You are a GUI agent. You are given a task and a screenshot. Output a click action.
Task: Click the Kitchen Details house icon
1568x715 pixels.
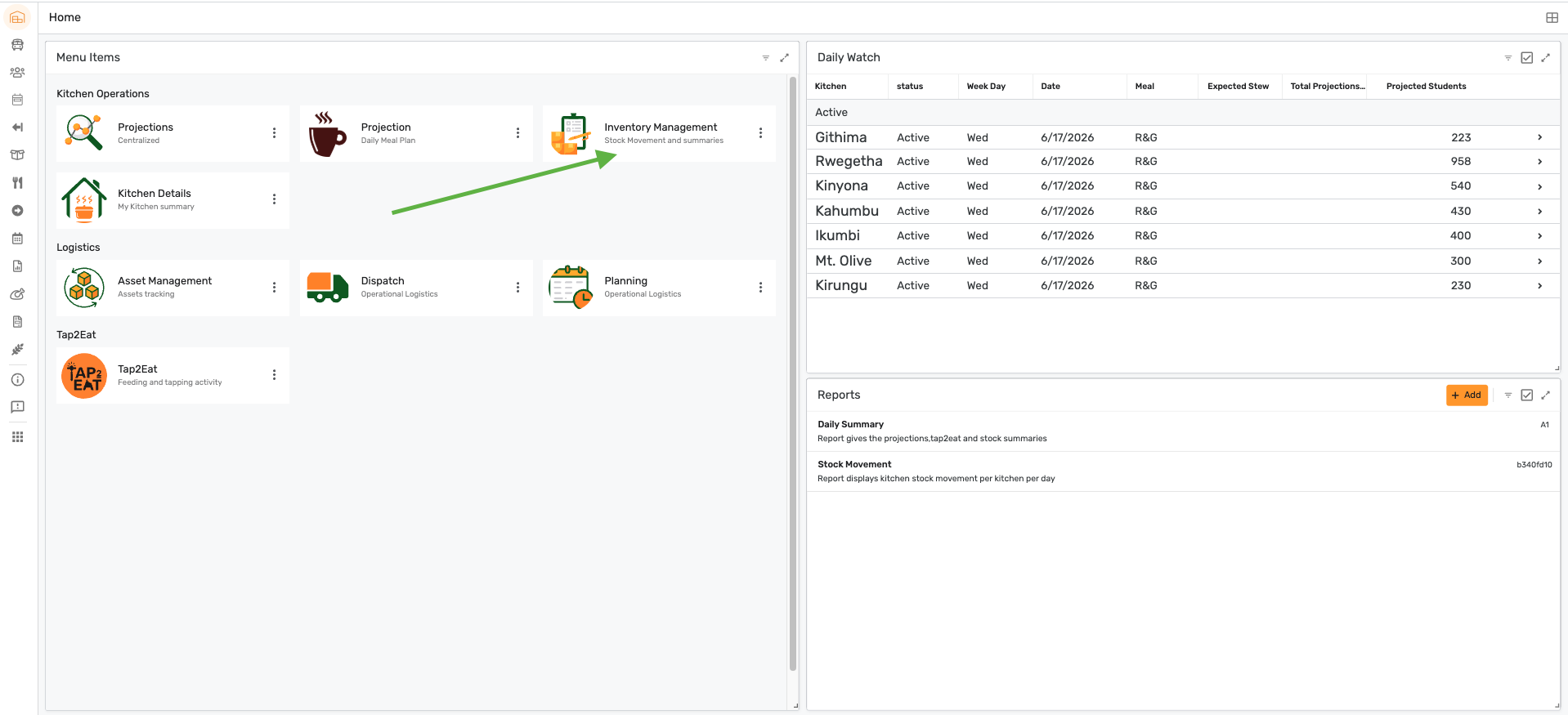(84, 200)
